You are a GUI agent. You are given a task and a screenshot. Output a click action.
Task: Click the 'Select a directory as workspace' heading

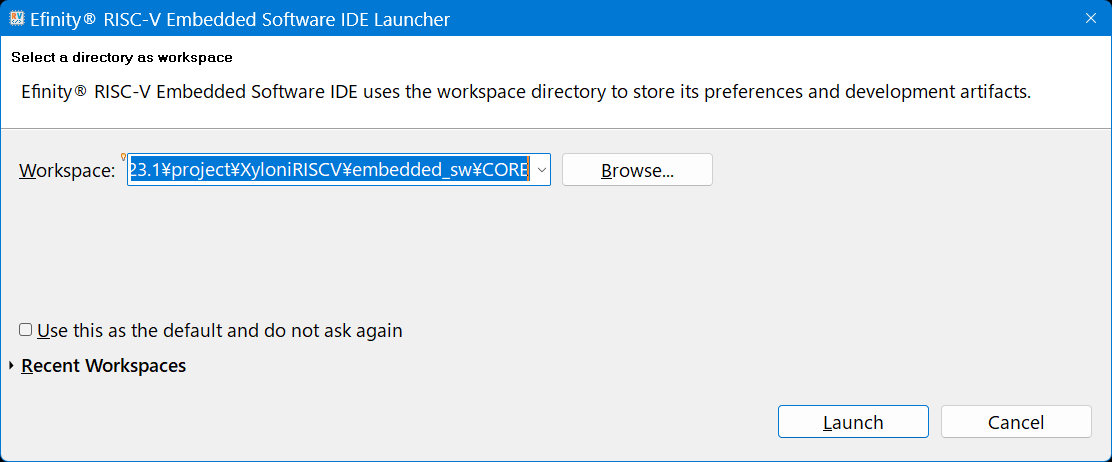coord(122,57)
